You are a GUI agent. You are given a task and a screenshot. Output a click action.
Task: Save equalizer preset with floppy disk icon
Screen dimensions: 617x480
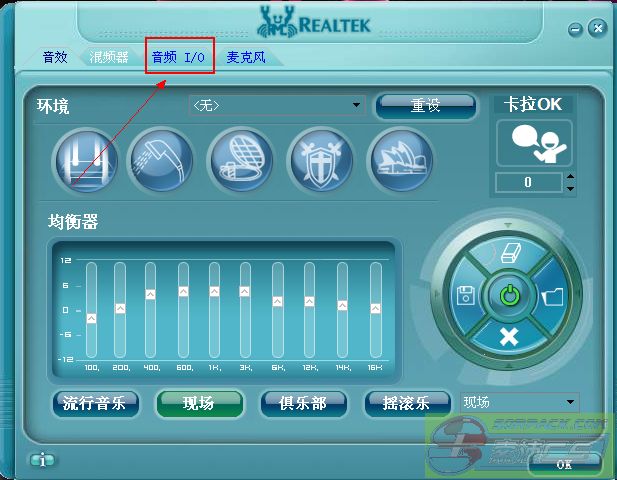(465, 296)
